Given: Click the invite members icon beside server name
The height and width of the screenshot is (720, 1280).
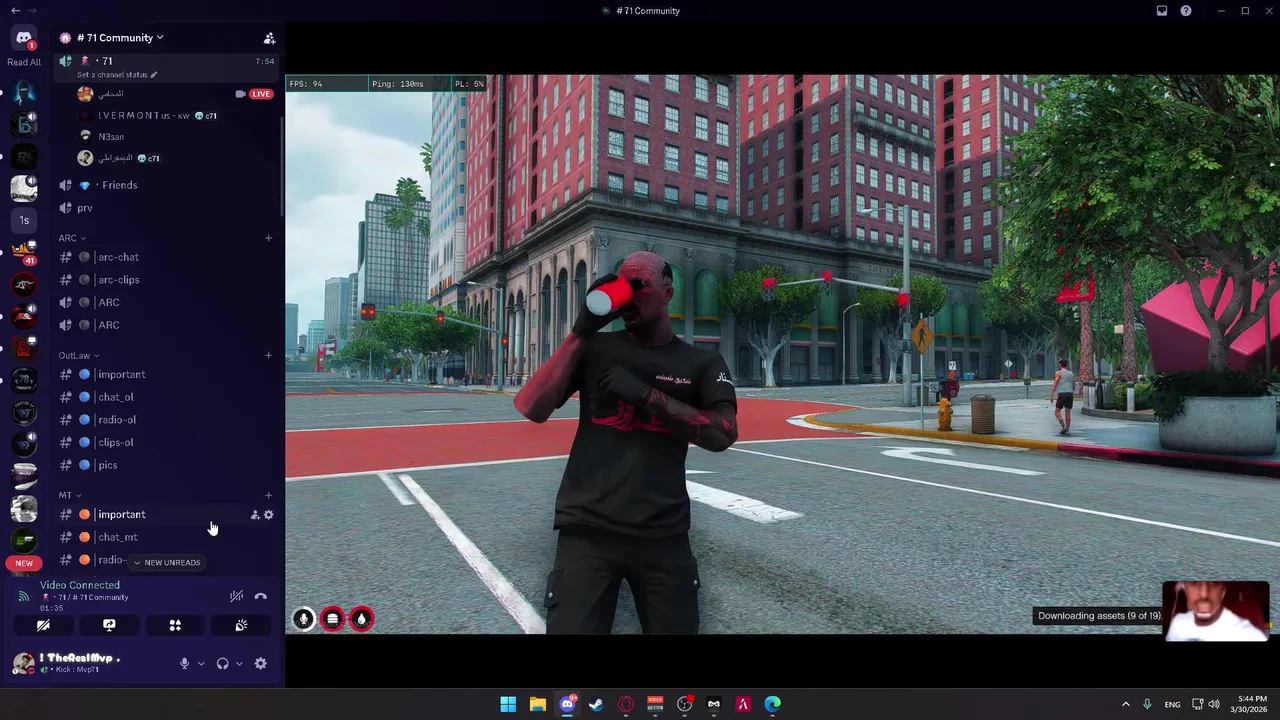Looking at the screenshot, I should pos(269,38).
